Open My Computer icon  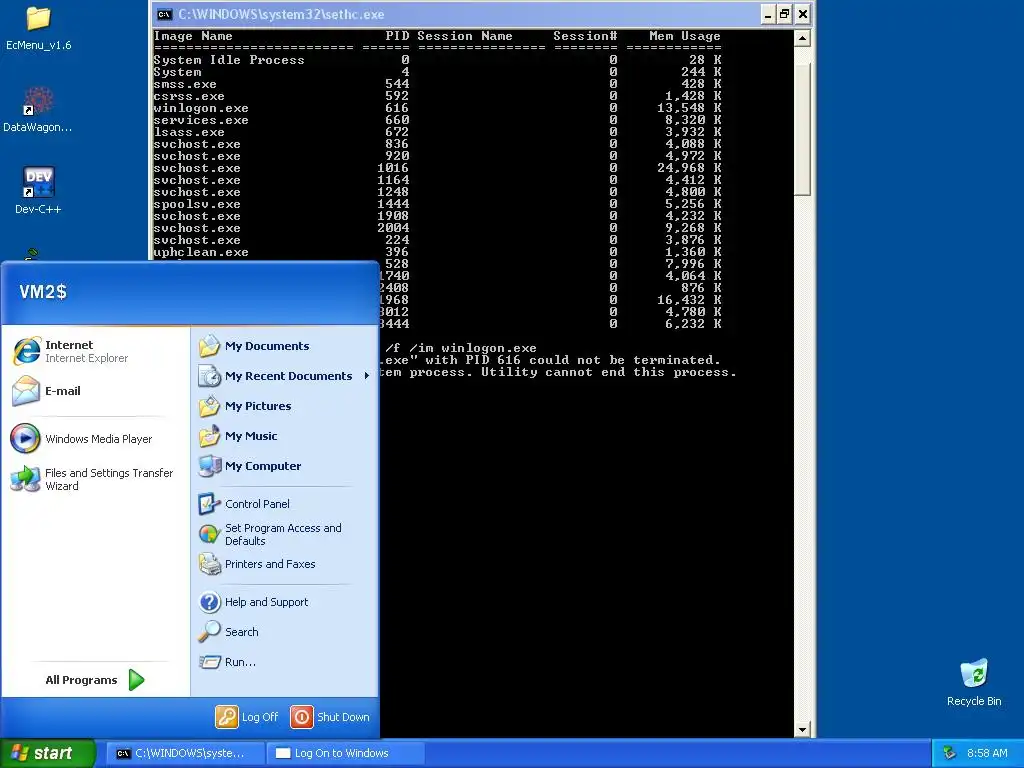tap(210, 466)
